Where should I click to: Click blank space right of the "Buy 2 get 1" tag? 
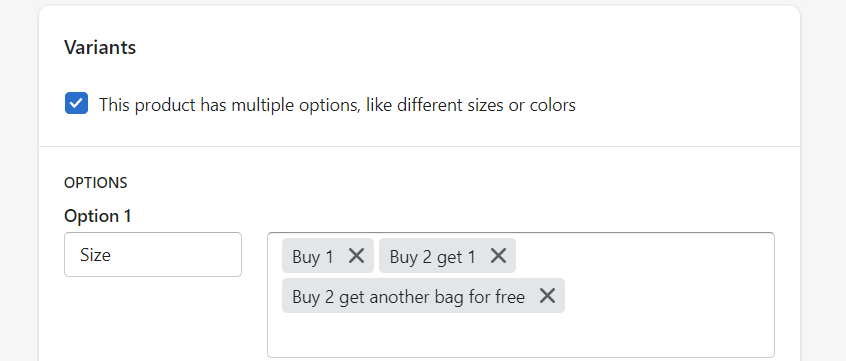click(x=642, y=256)
